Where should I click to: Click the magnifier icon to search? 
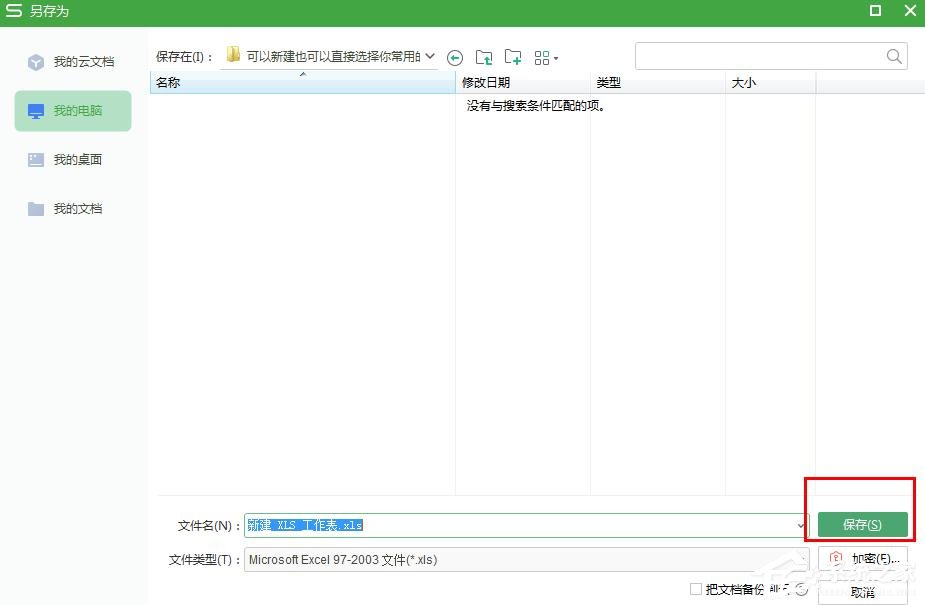(893, 56)
